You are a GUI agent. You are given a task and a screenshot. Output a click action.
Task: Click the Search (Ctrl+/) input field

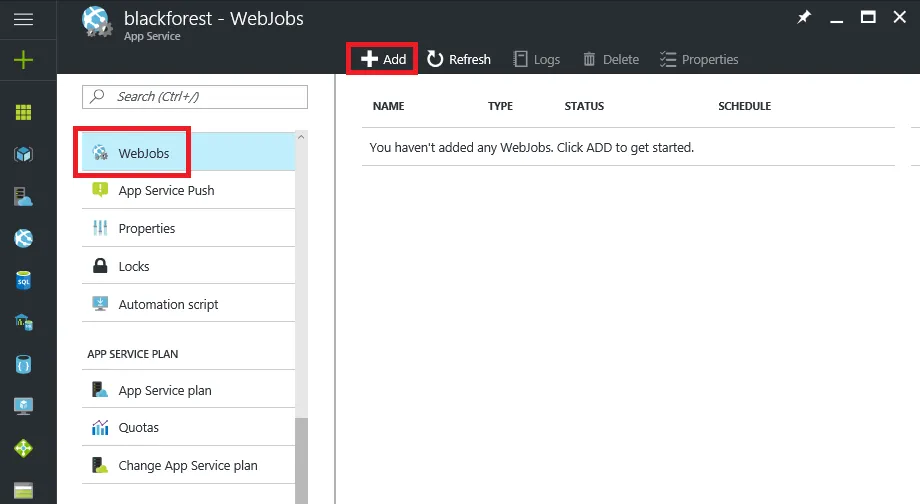point(195,97)
